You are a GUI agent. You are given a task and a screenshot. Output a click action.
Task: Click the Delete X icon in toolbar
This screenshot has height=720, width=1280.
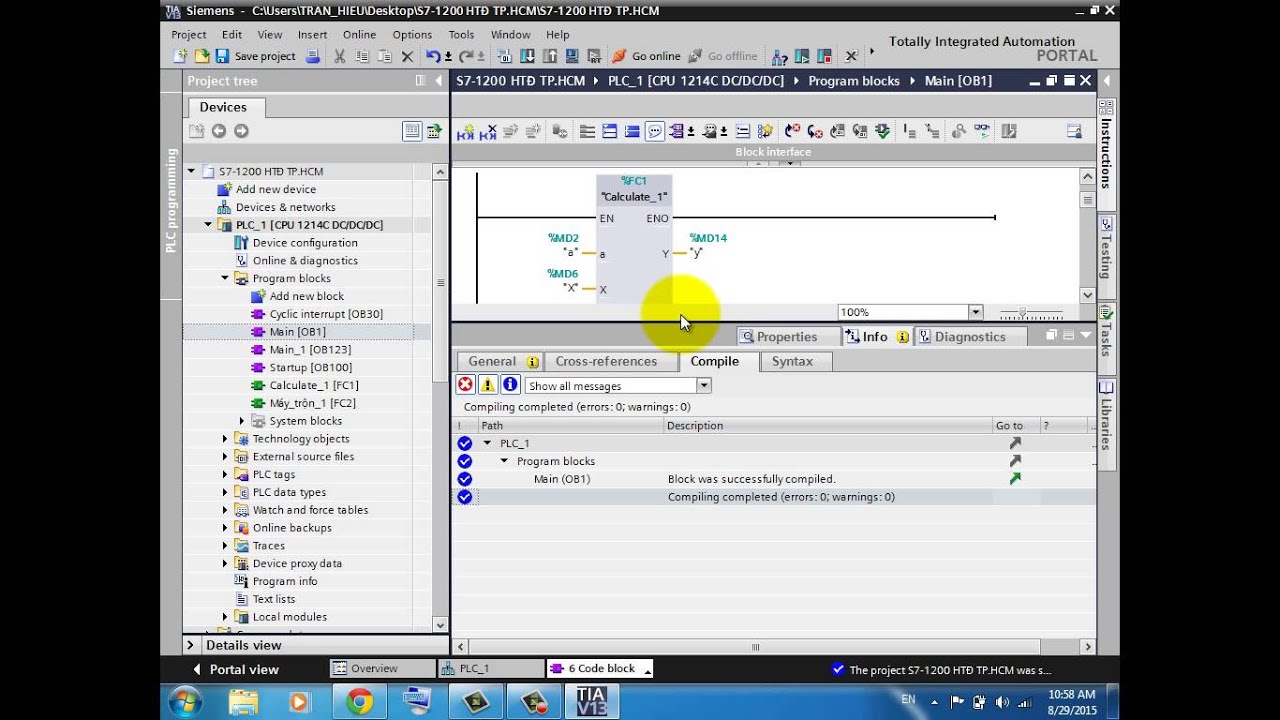pyautogui.click(x=407, y=56)
